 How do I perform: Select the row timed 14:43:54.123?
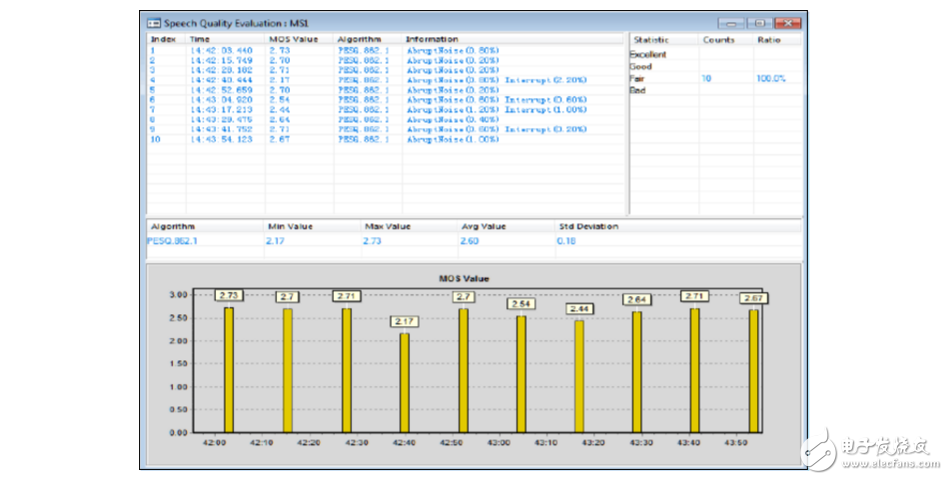[x=220, y=138]
